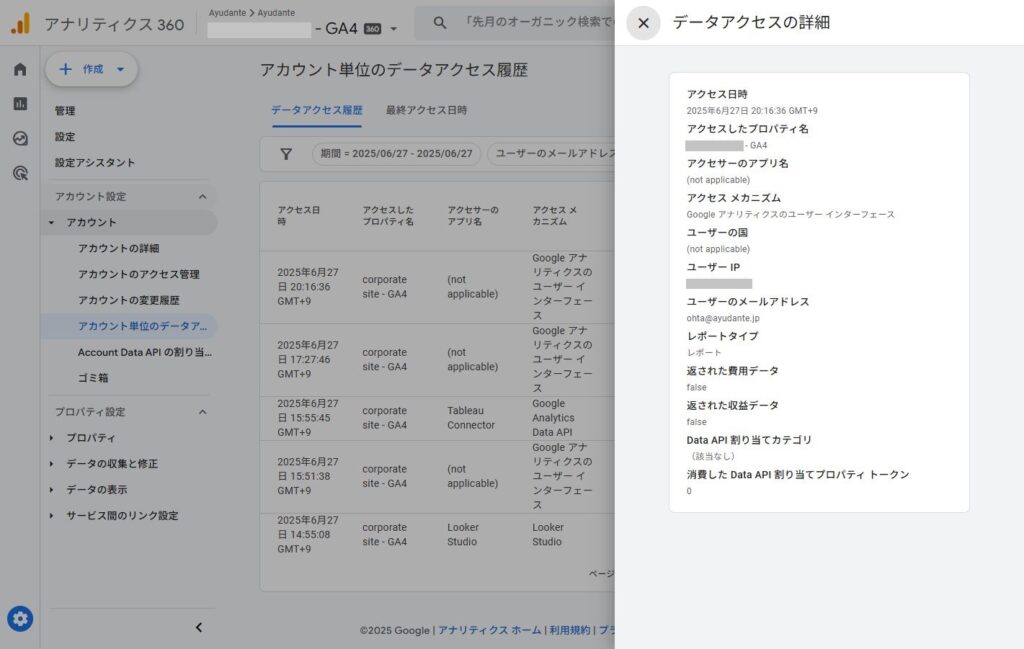This screenshot has height=649, width=1024.
Task: Click the 返された収益データ false value
Action: (696, 422)
